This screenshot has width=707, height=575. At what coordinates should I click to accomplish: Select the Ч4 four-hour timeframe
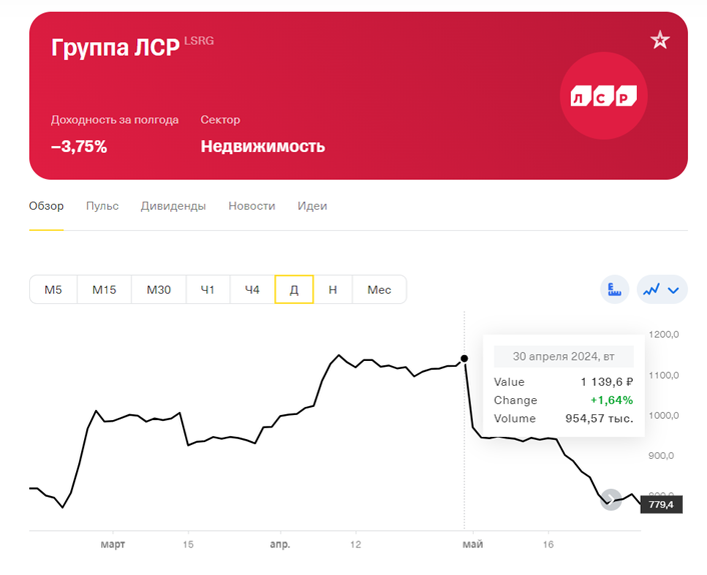tap(252, 290)
